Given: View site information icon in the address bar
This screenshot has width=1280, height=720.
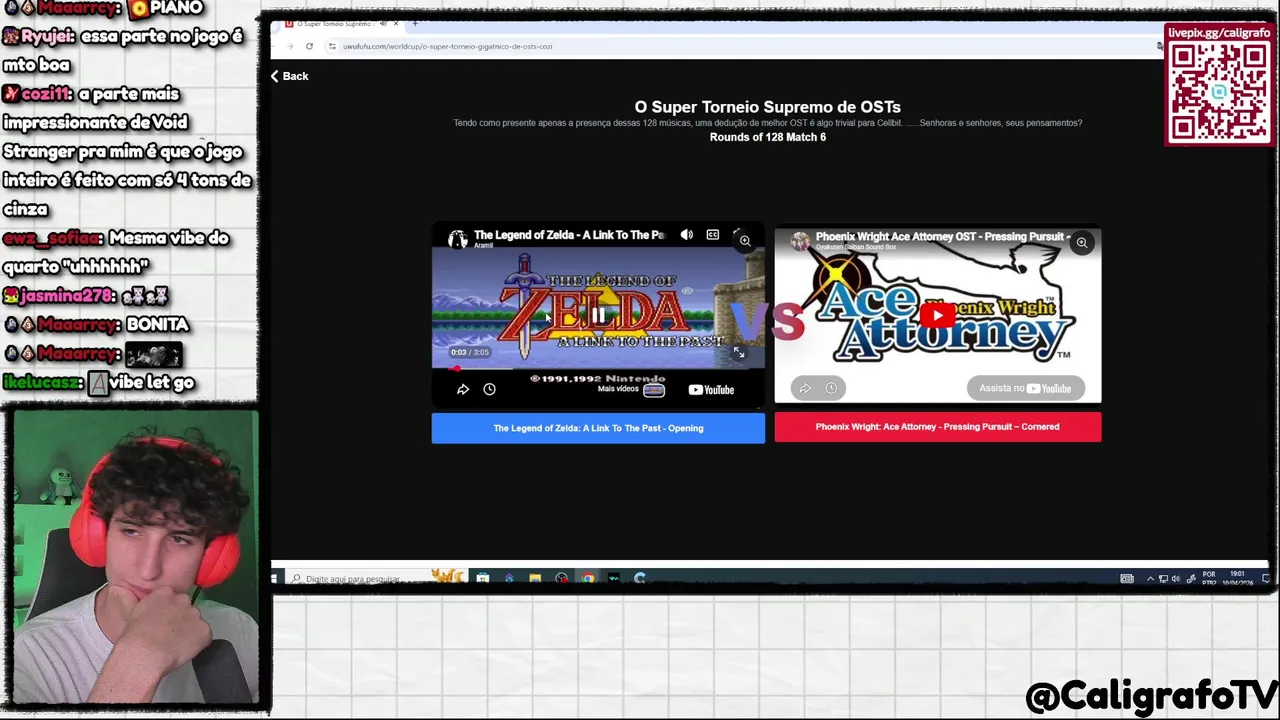Looking at the screenshot, I should (x=332, y=46).
